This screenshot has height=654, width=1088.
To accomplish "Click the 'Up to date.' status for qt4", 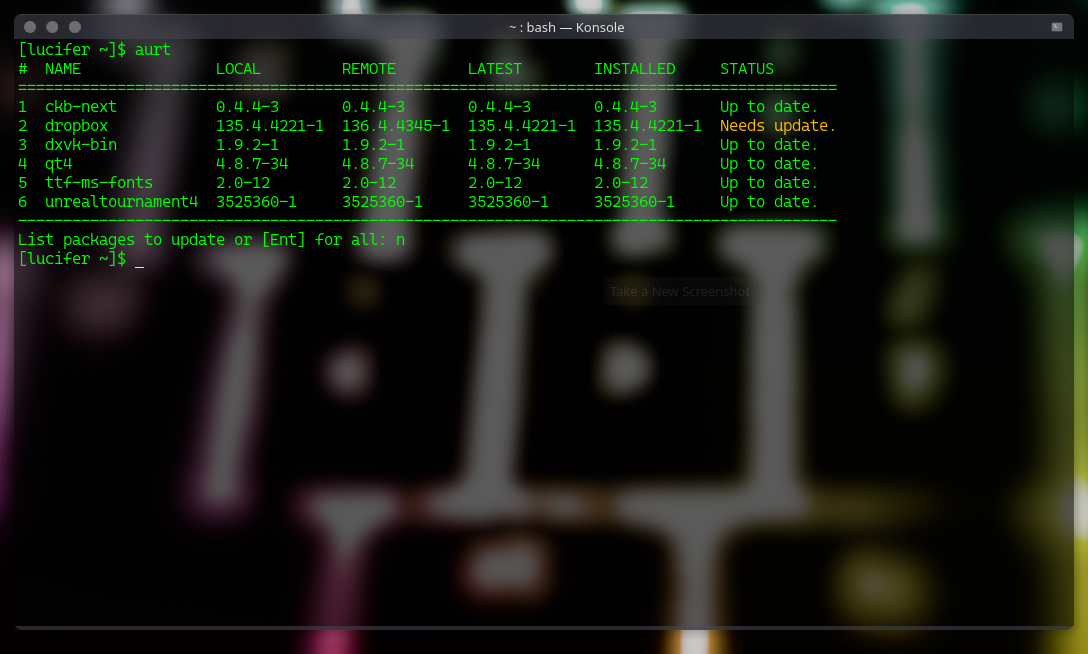I will click(x=769, y=164).
